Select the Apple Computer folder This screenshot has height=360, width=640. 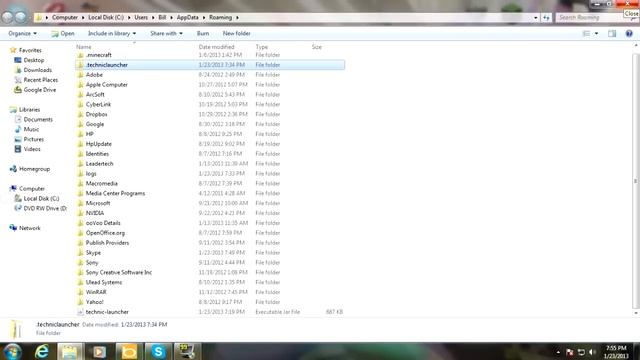tap(107, 84)
